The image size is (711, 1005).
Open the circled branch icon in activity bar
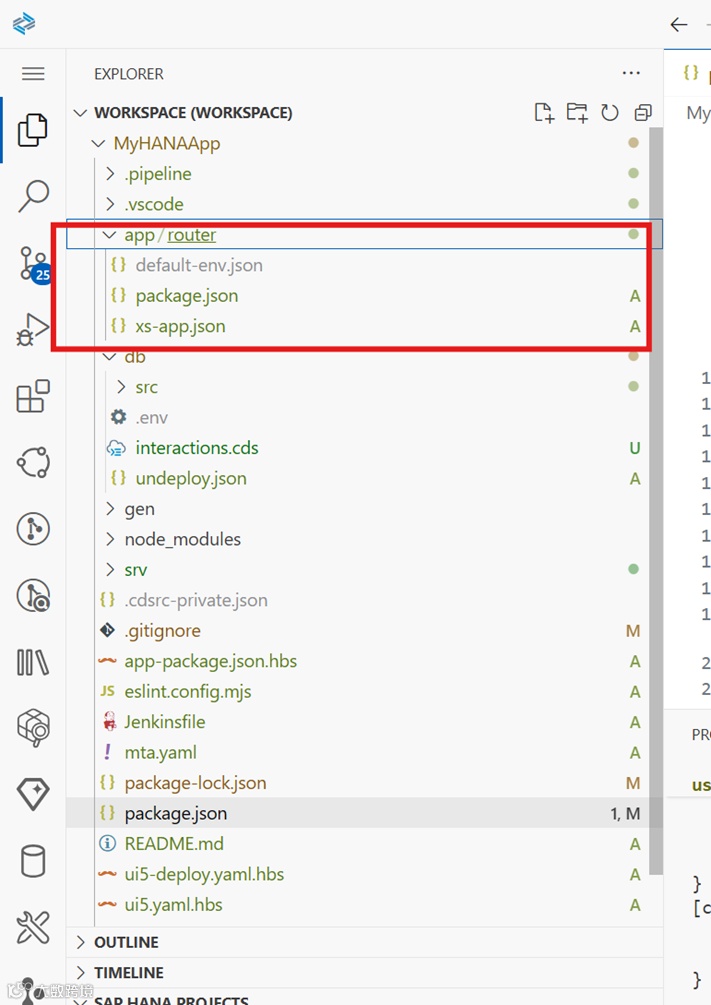point(33,528)
